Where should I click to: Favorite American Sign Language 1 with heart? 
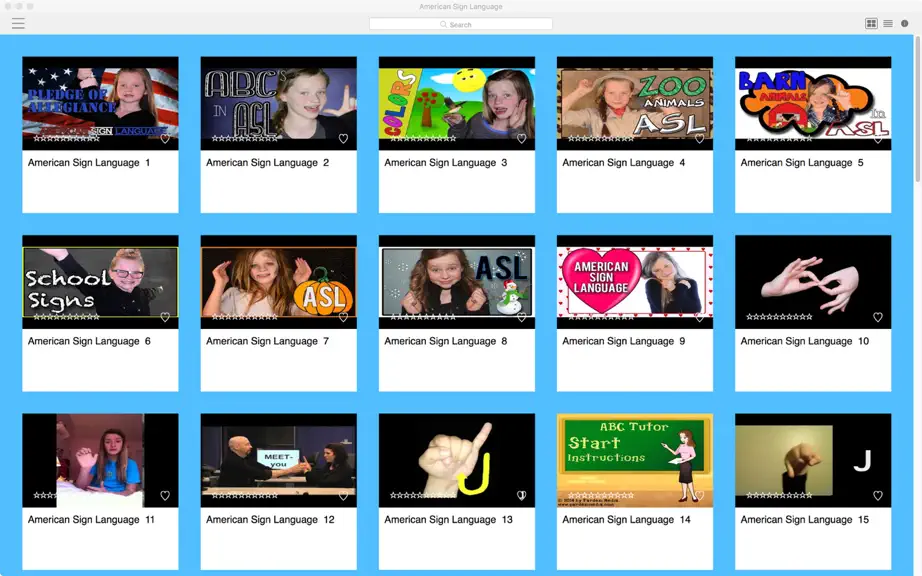165,139
